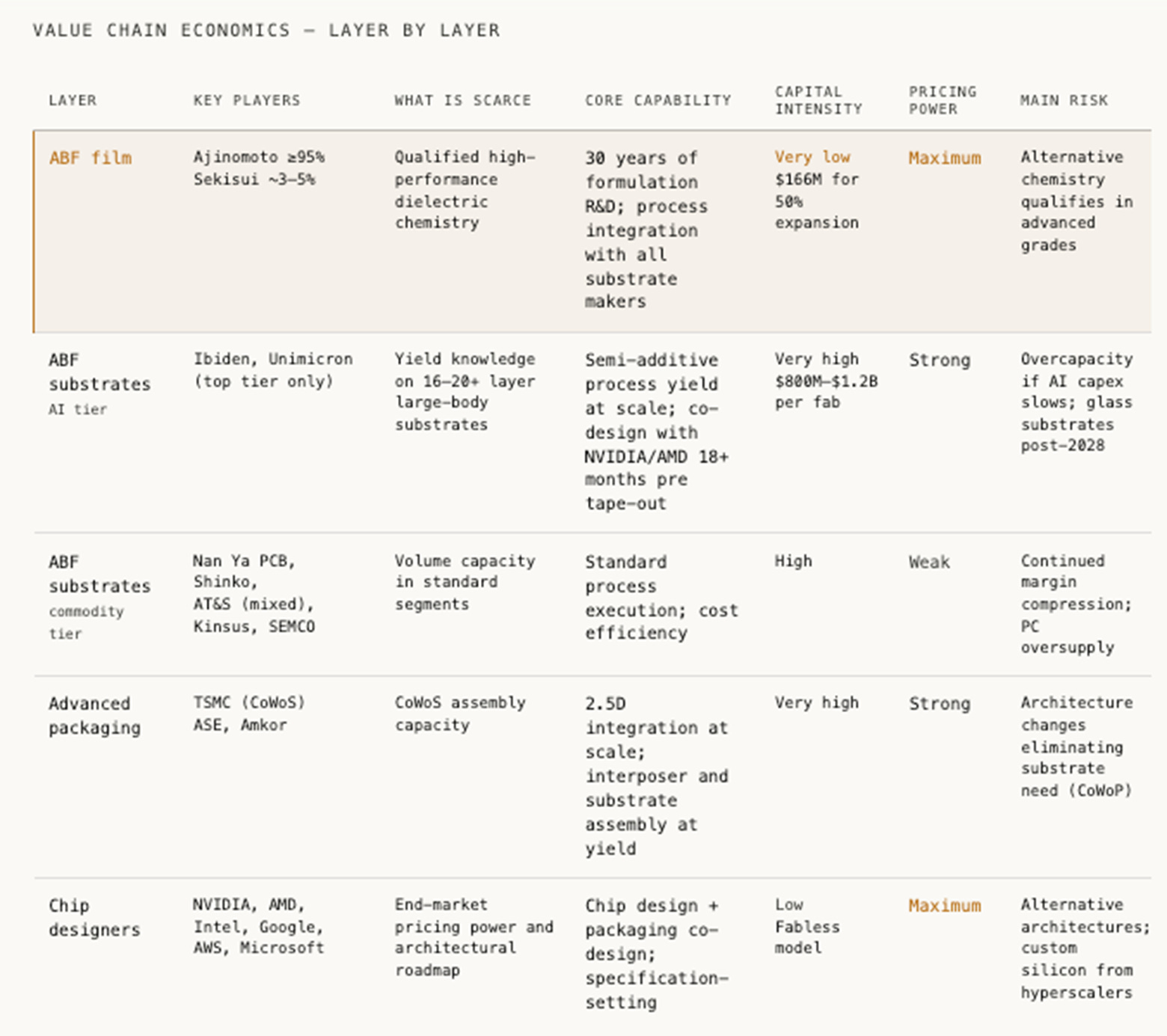Click 'Alternative chemistry qualifies in advanced grades' cell
Screen dimensions: 1167x1036
coord(1077,201)
